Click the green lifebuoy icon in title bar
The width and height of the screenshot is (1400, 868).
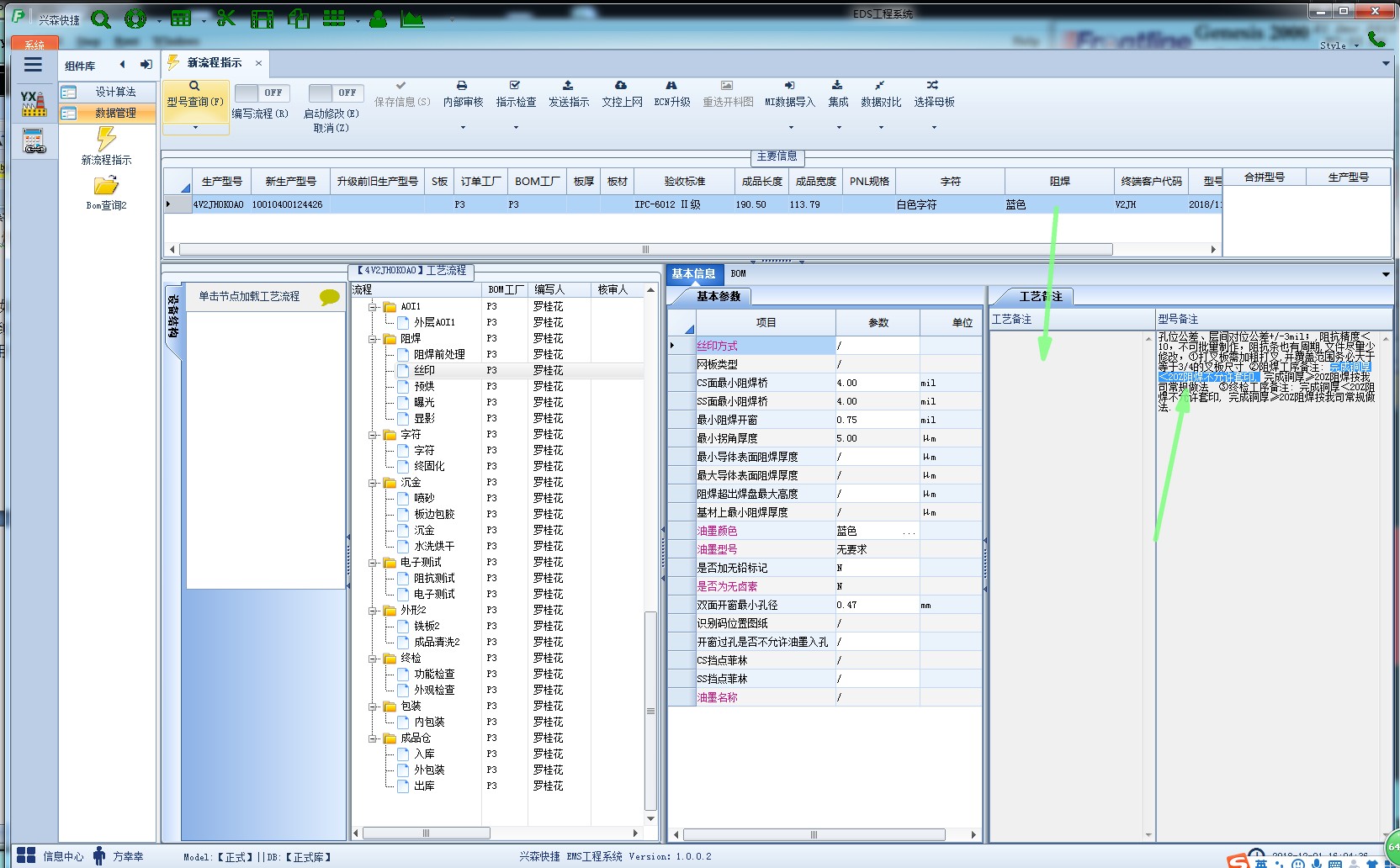[x=135, y=19]
